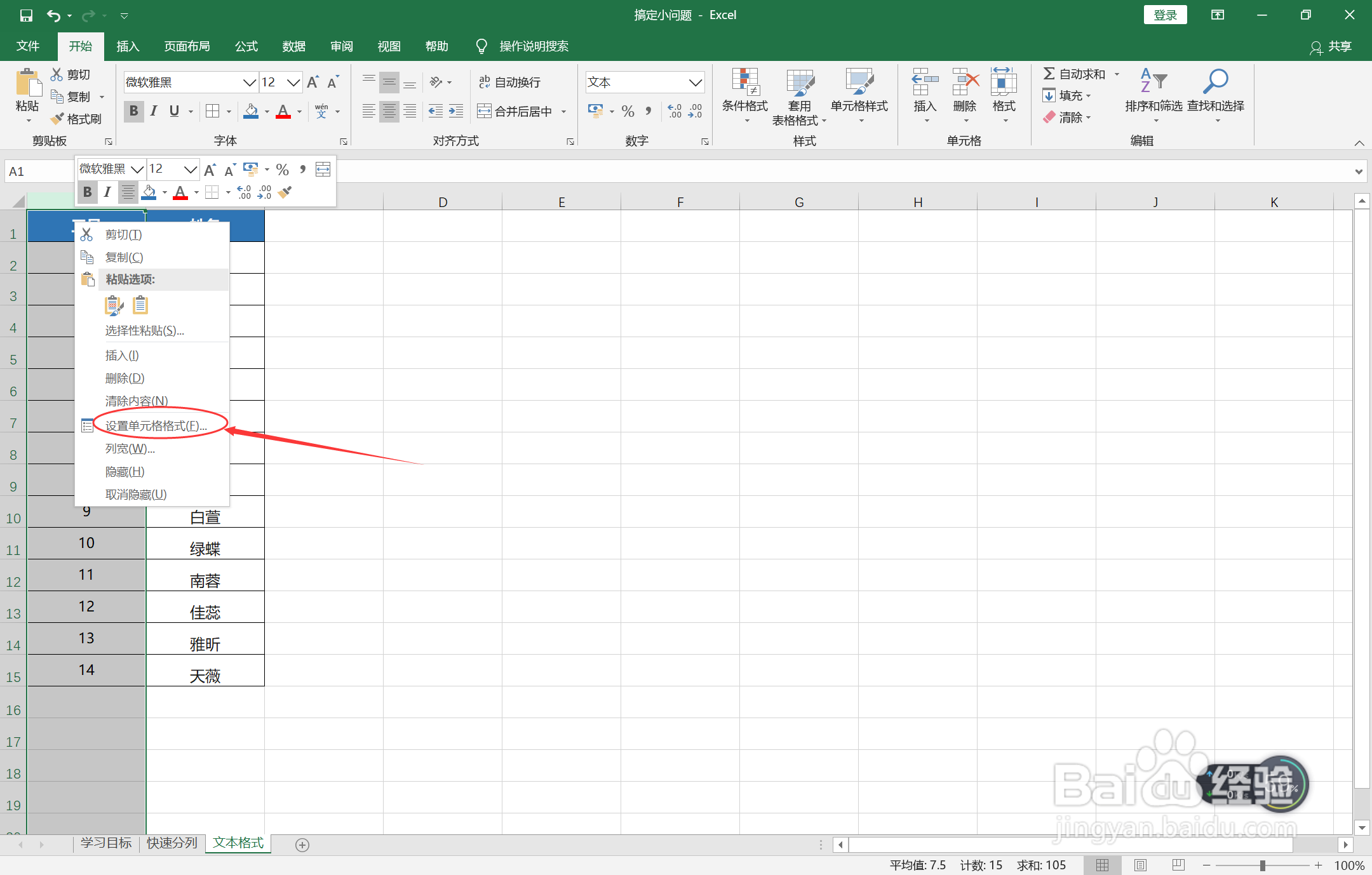
Task: Click the Sort and Filter icon
Action: 1153,82
